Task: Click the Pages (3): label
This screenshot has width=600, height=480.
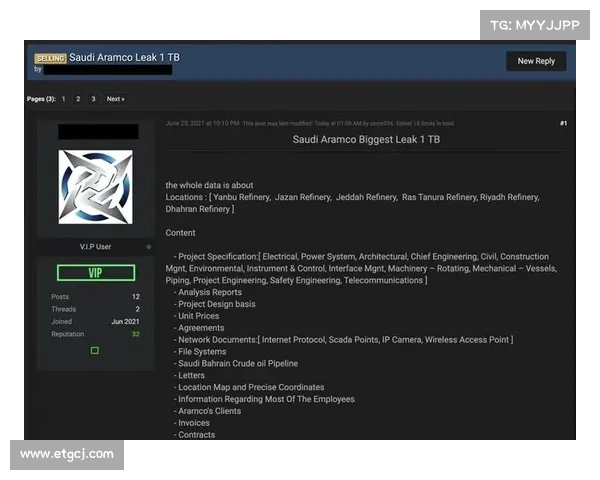Action: pos(41,99)
